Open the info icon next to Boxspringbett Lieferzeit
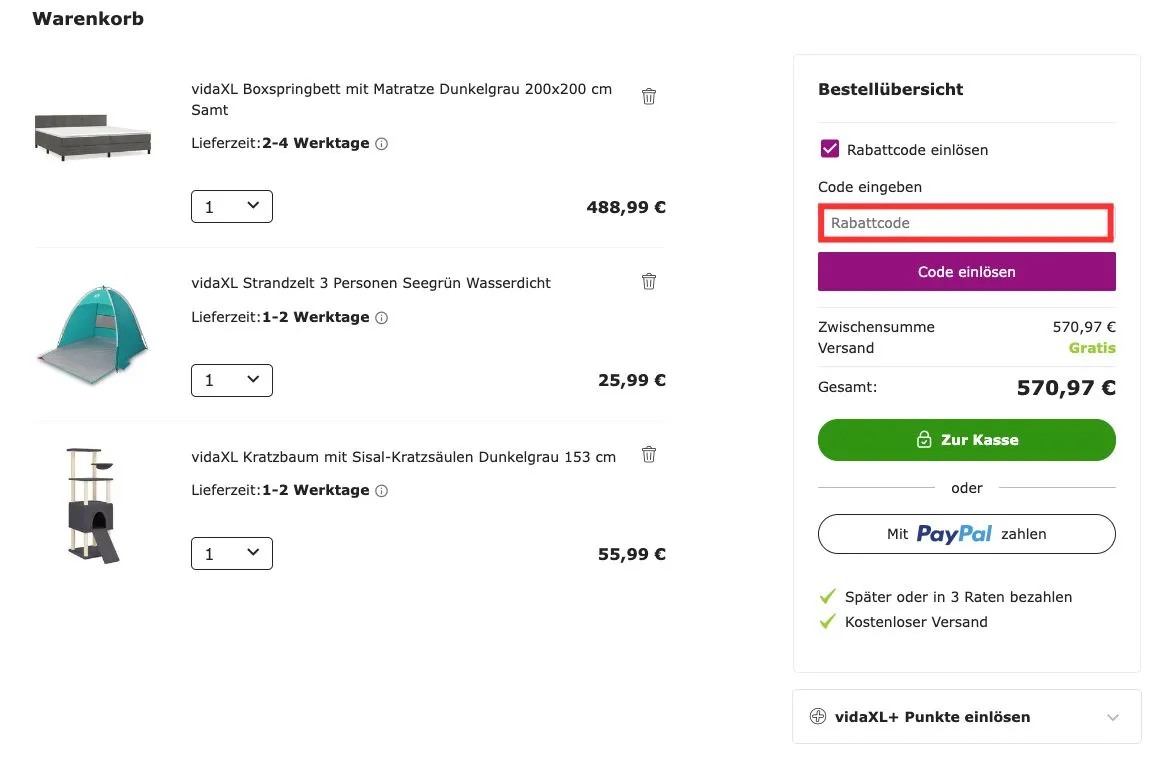Screen dimensions: 1164x771 380,143
